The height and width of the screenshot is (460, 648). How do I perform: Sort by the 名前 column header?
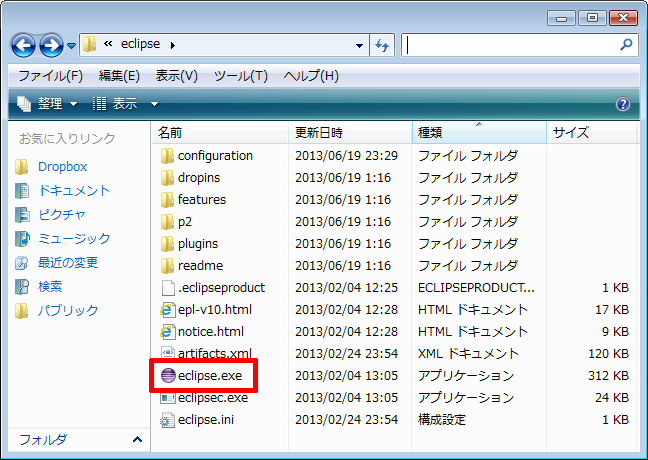[220, 133]
